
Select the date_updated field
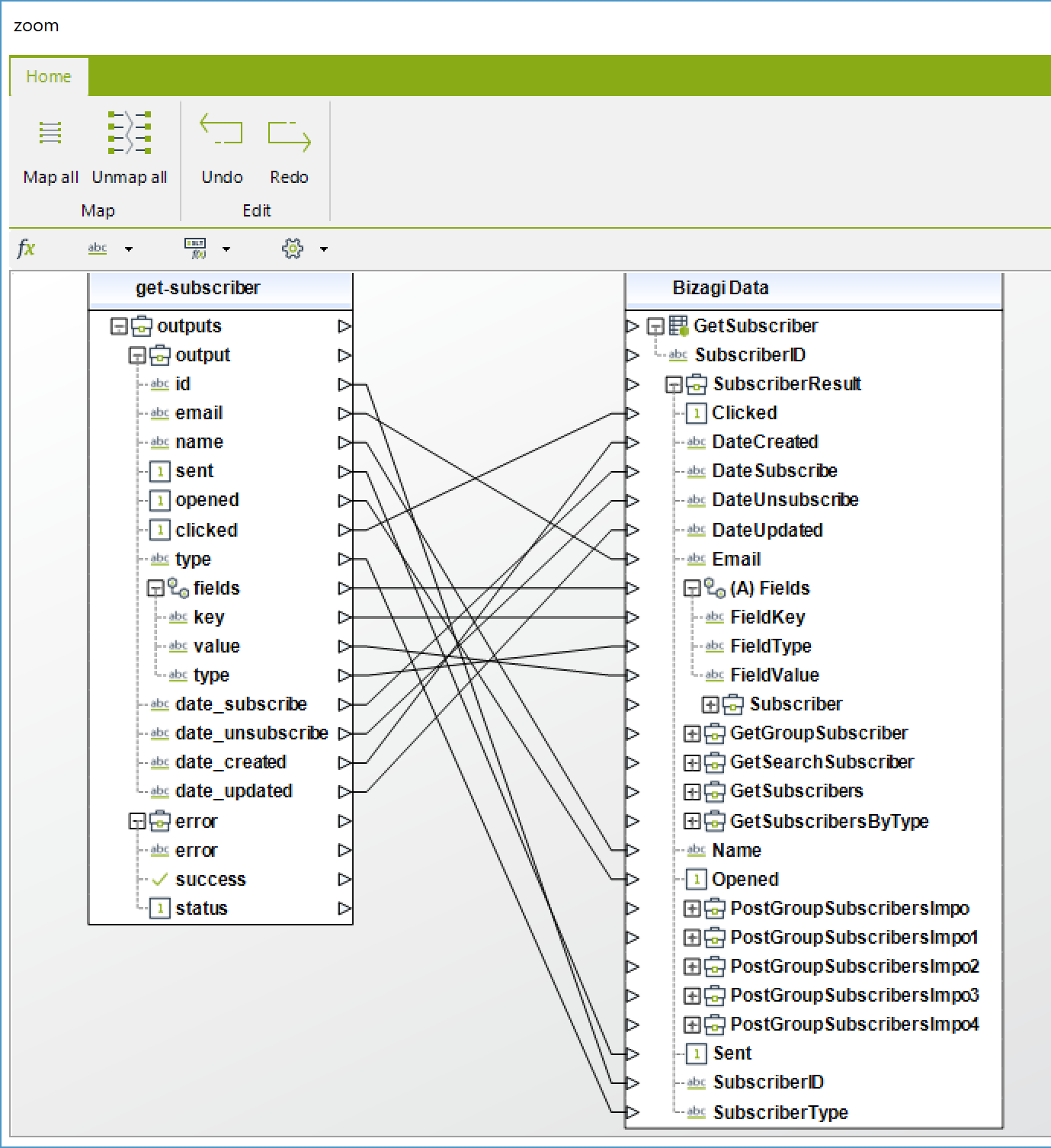click(x=234, y=791)
